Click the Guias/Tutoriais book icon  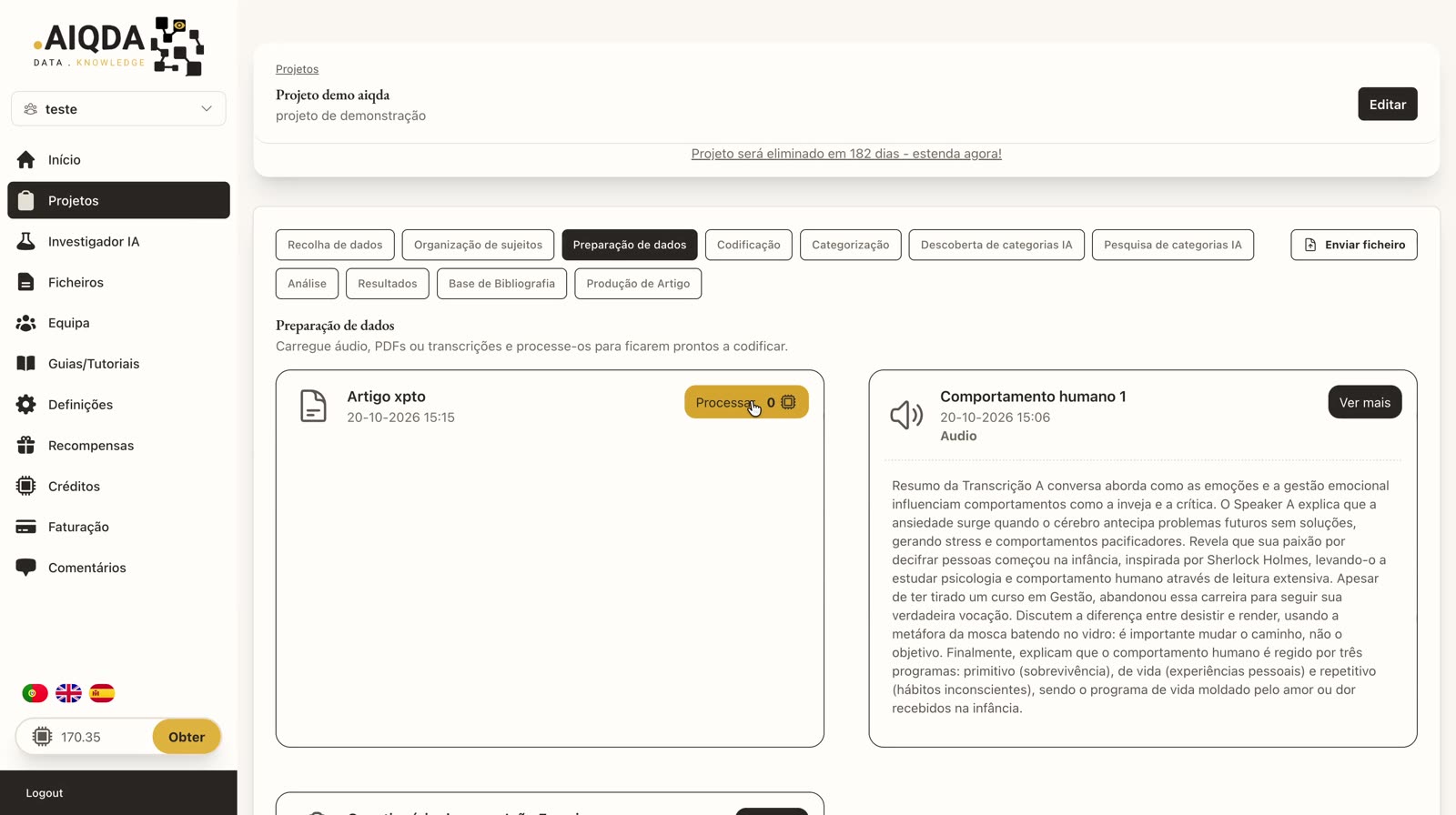[25, 364]
